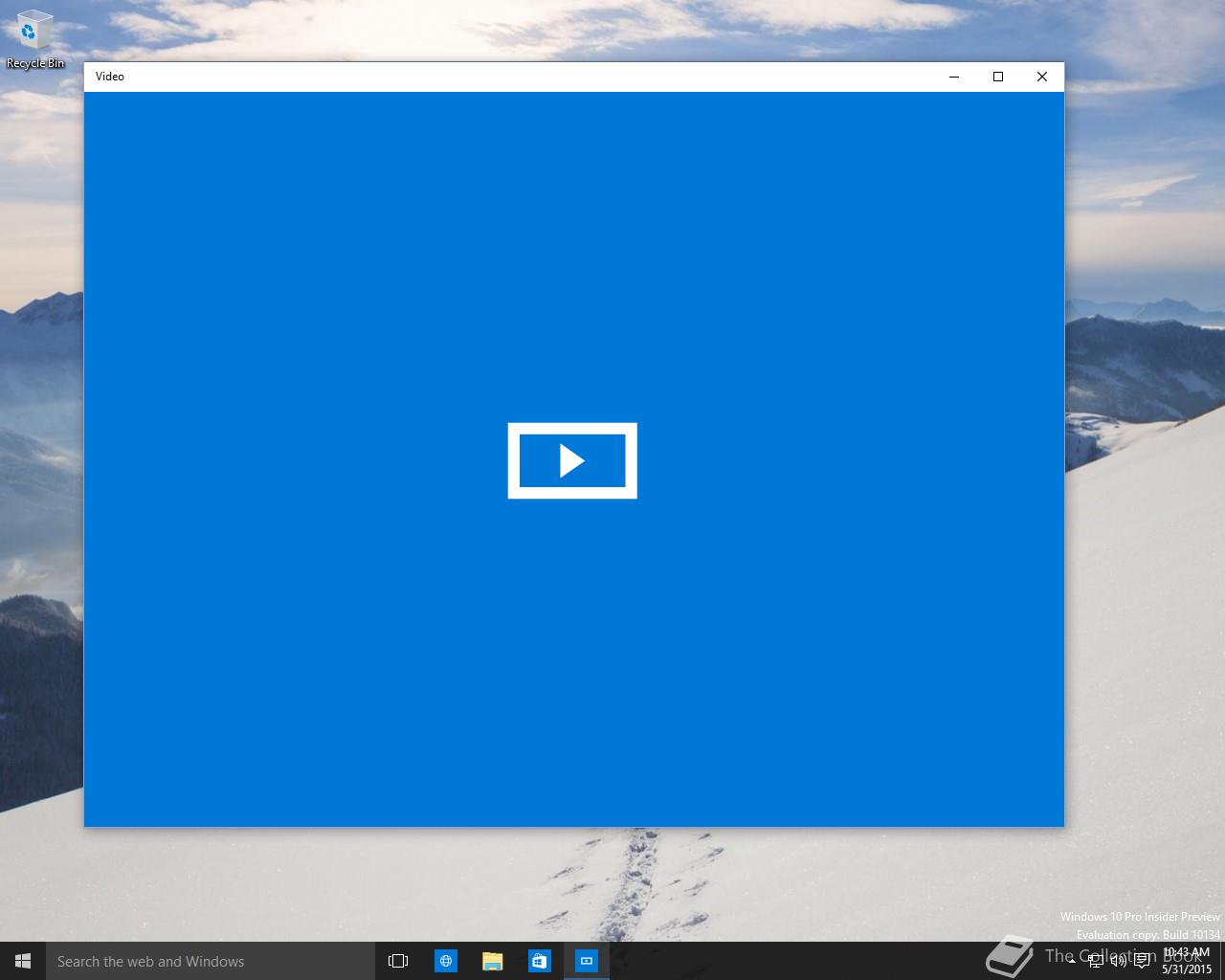Viewport: 1225px width, 980px height.
Task: Open the Action Center notifications icon
Action: point(1142,961)
